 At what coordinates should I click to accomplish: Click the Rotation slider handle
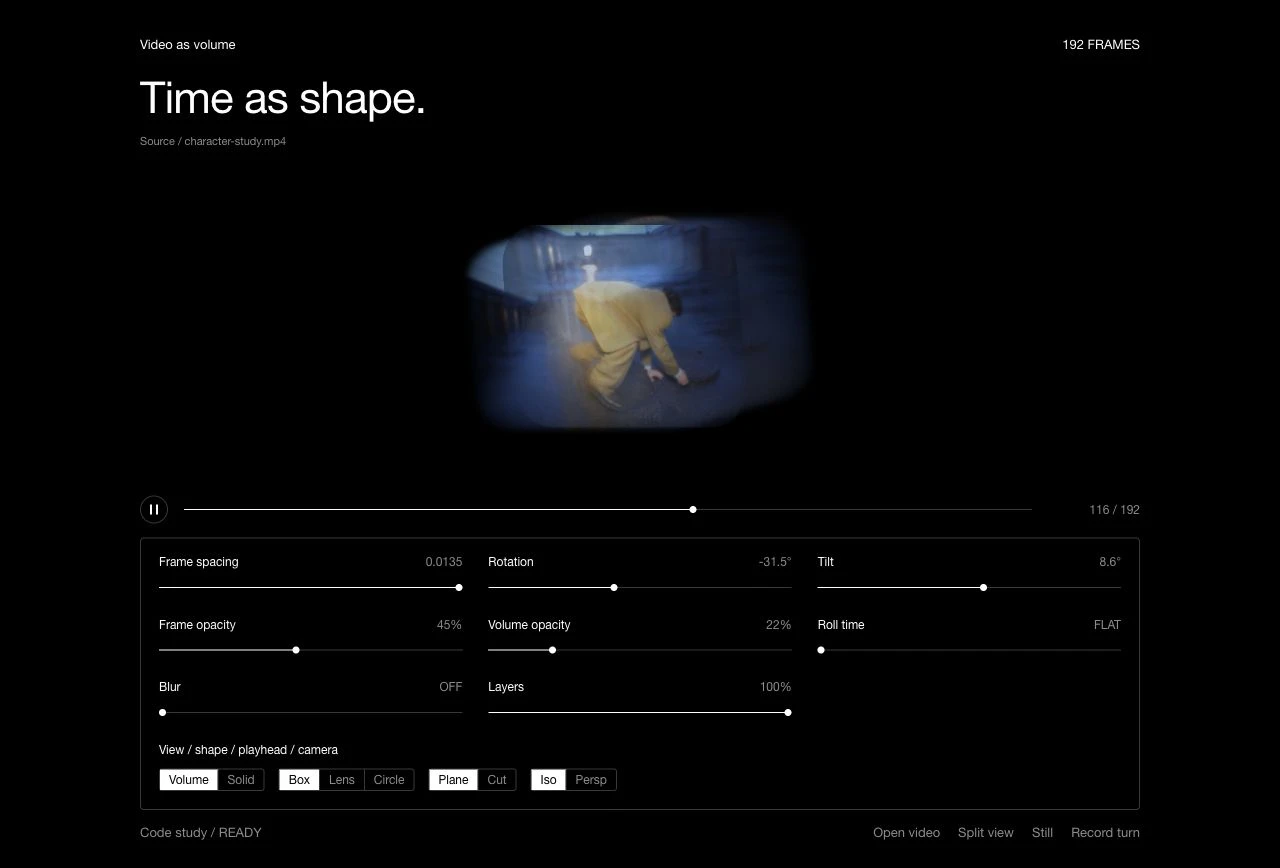614,588
